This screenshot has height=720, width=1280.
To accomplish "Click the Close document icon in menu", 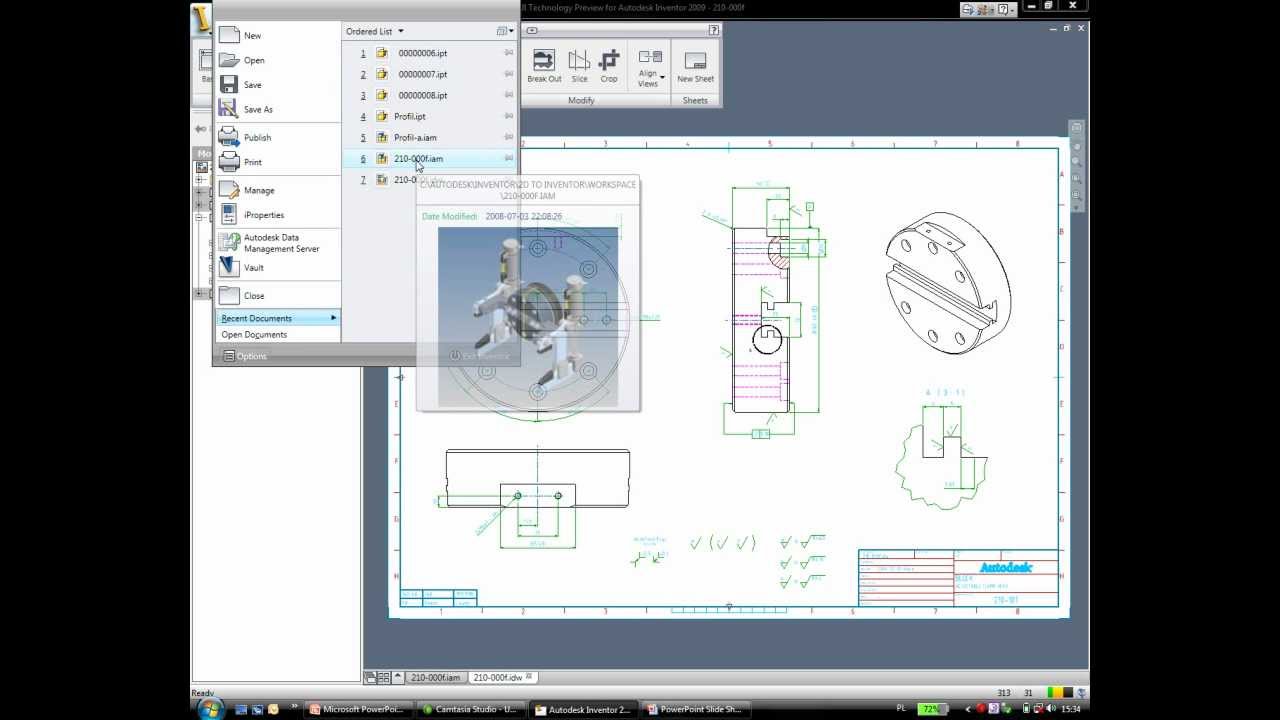I will (229, 295).
